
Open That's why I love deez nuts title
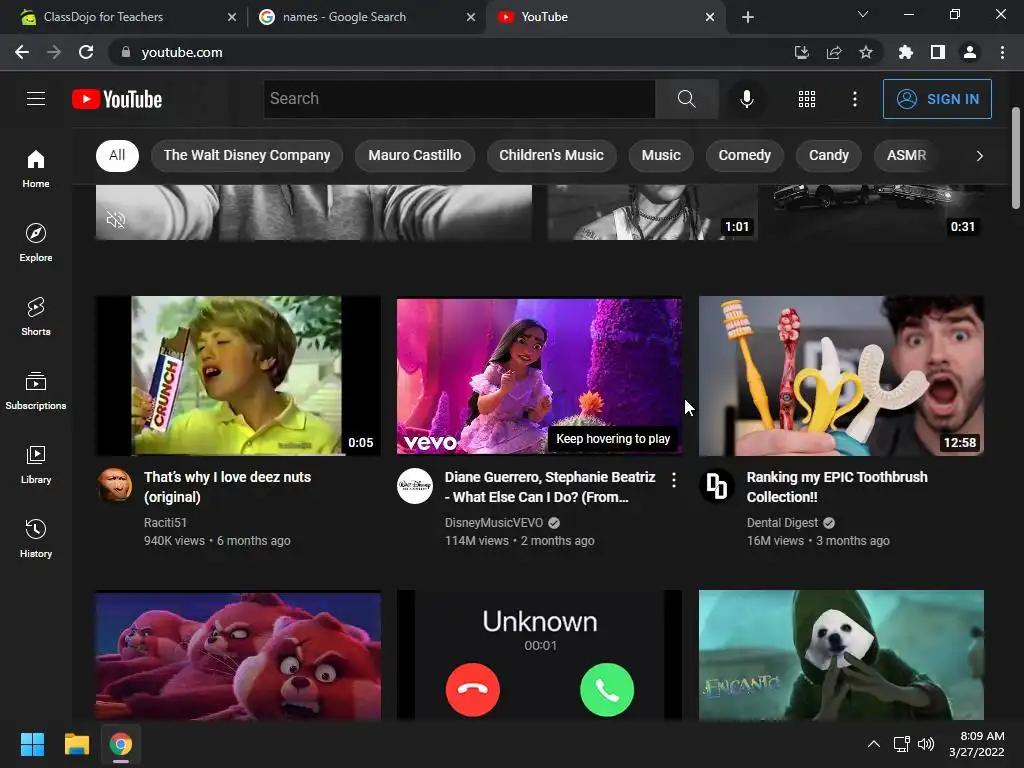[227, 487]
